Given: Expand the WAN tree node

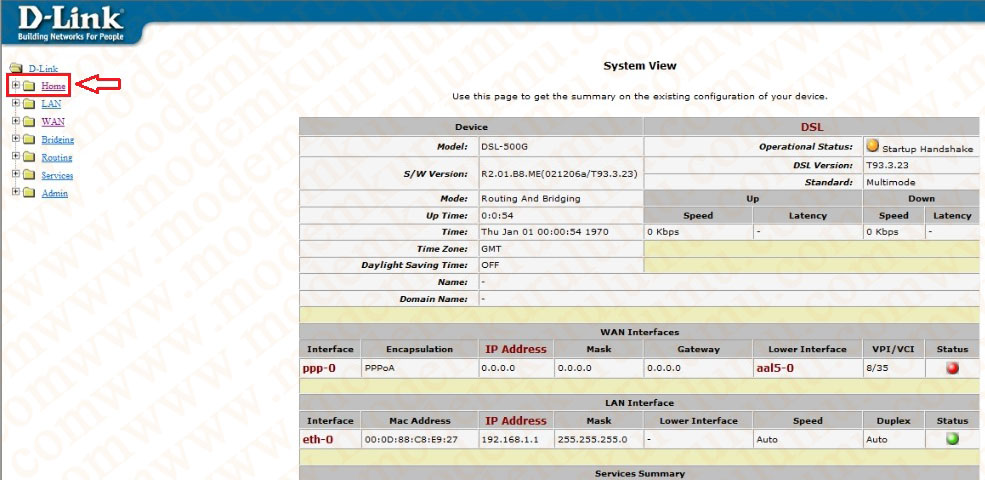Looking at the screenshot, I should pyautogui.click(x=16, y=121).
